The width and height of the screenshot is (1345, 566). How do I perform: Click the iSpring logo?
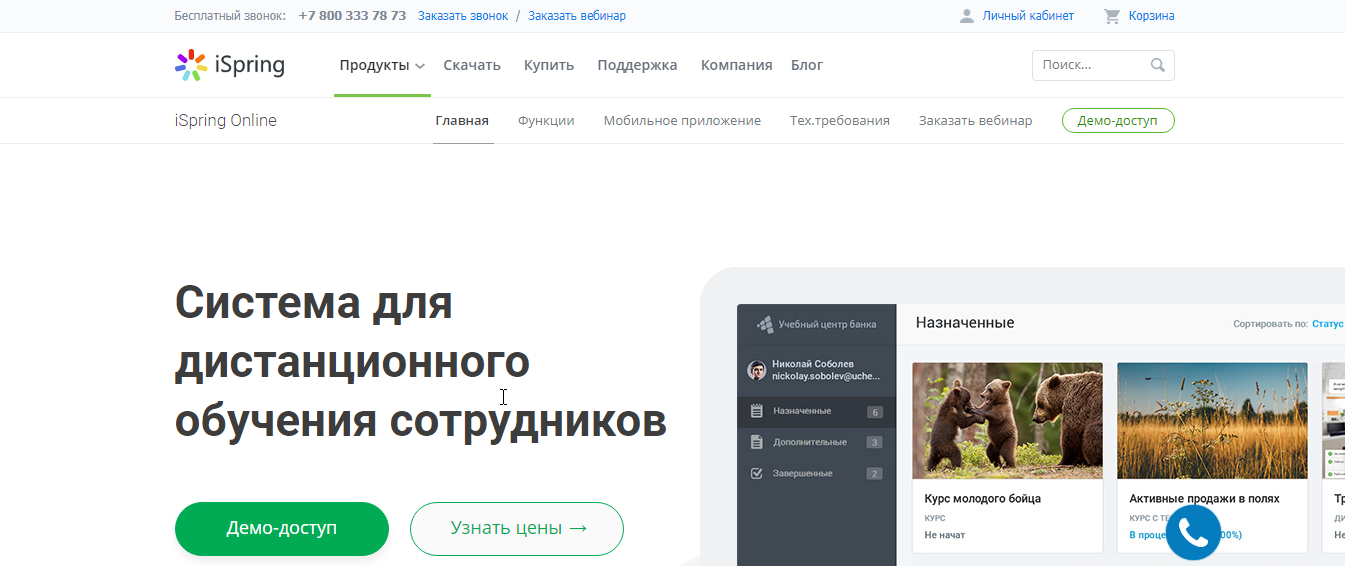[230, 65]
